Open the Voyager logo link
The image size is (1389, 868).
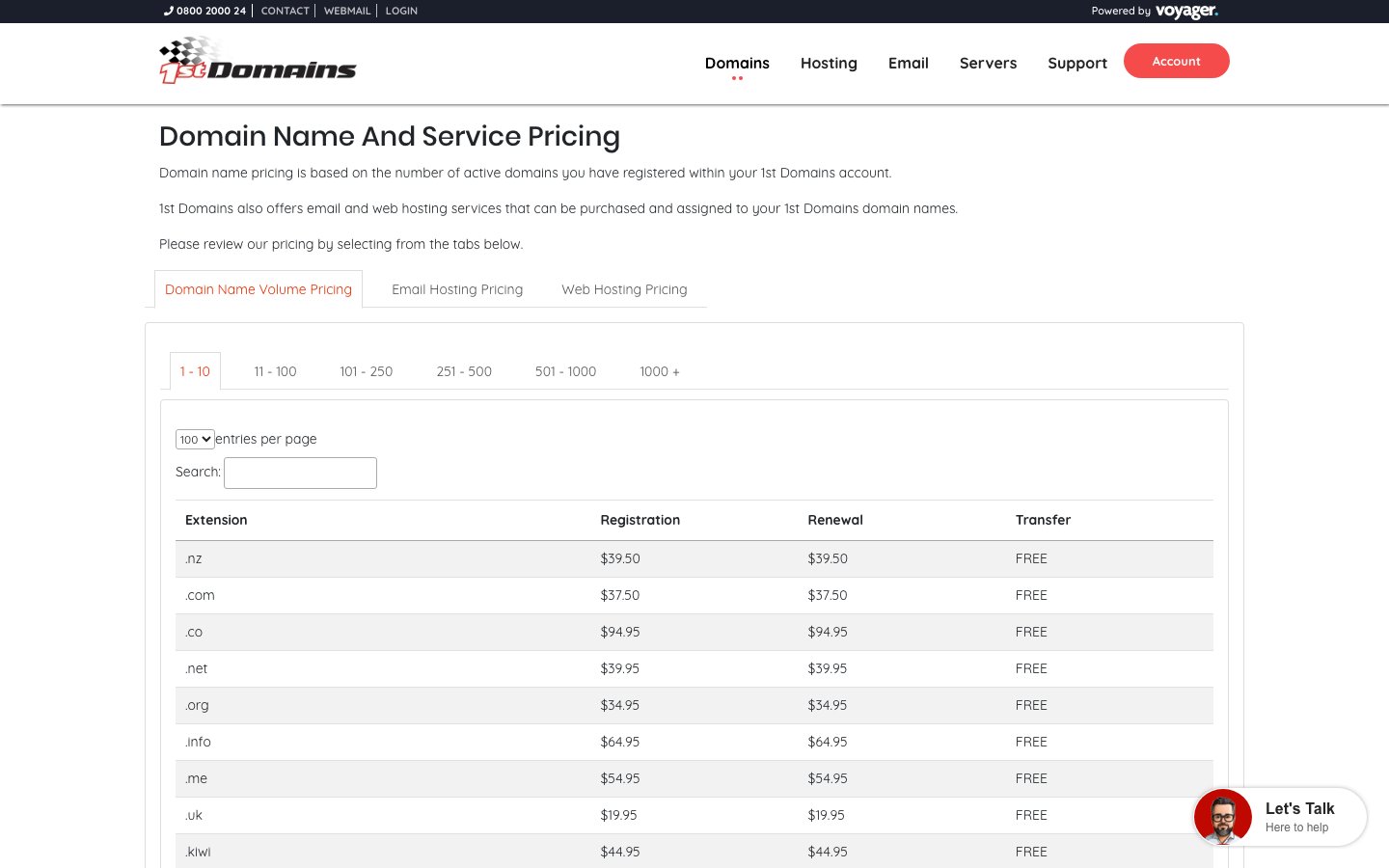[1186, 12]
